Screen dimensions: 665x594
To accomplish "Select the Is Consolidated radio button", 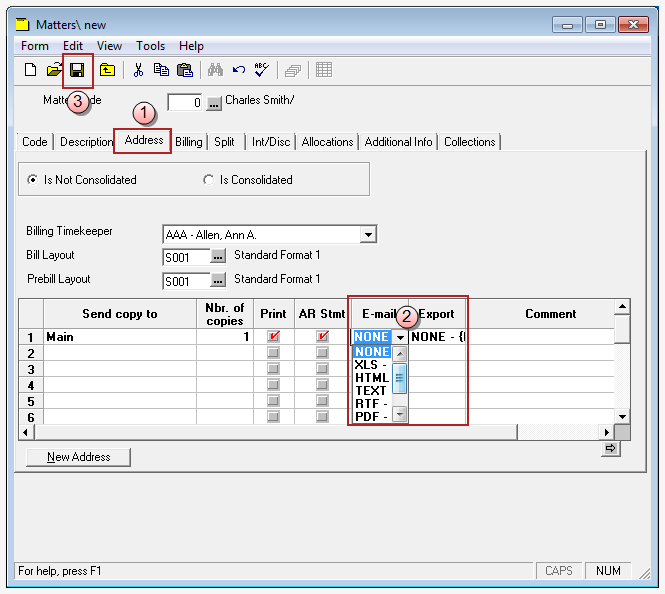I will [209, 180].
